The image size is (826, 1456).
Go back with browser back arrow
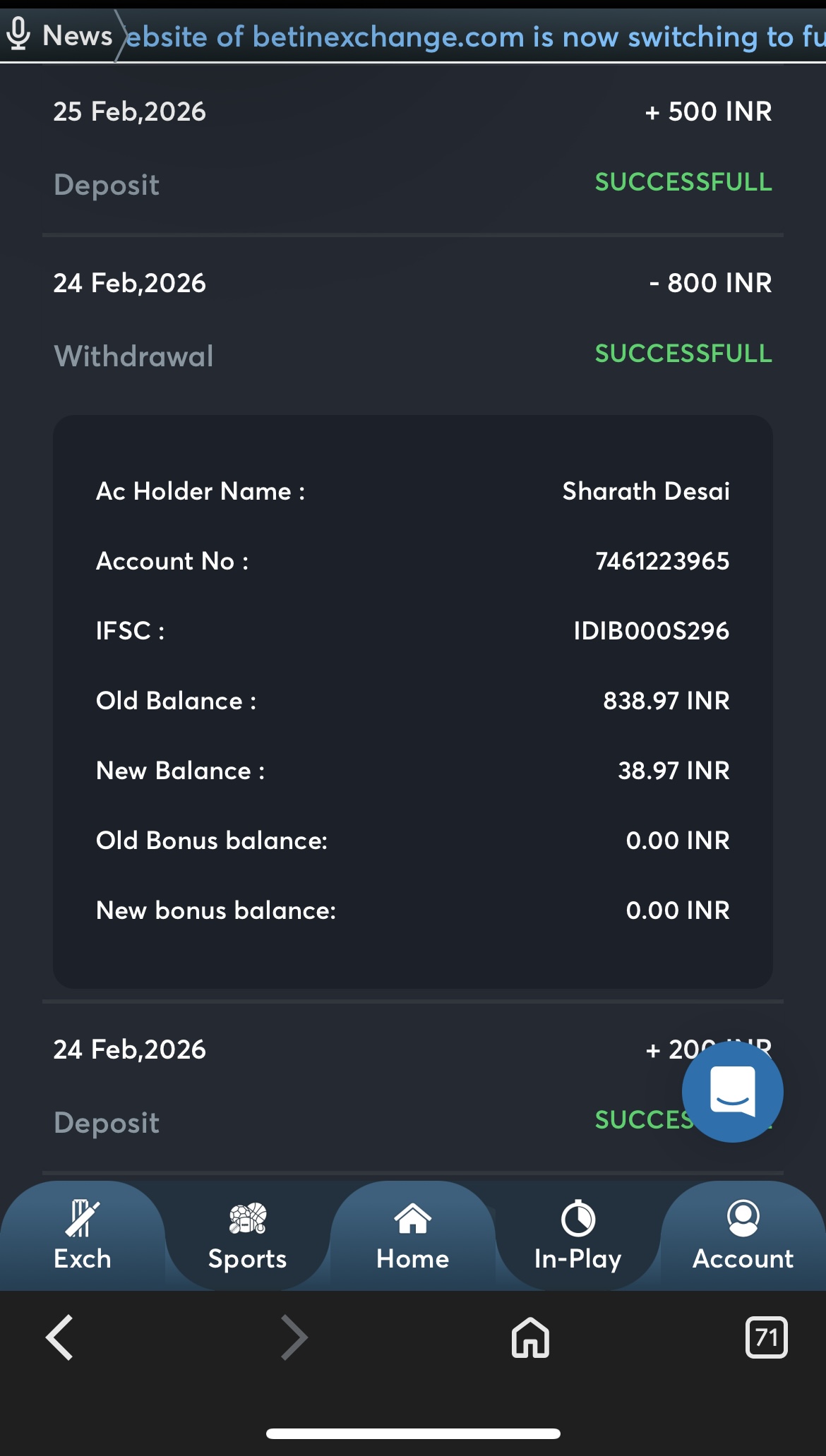coord(60,1337)
